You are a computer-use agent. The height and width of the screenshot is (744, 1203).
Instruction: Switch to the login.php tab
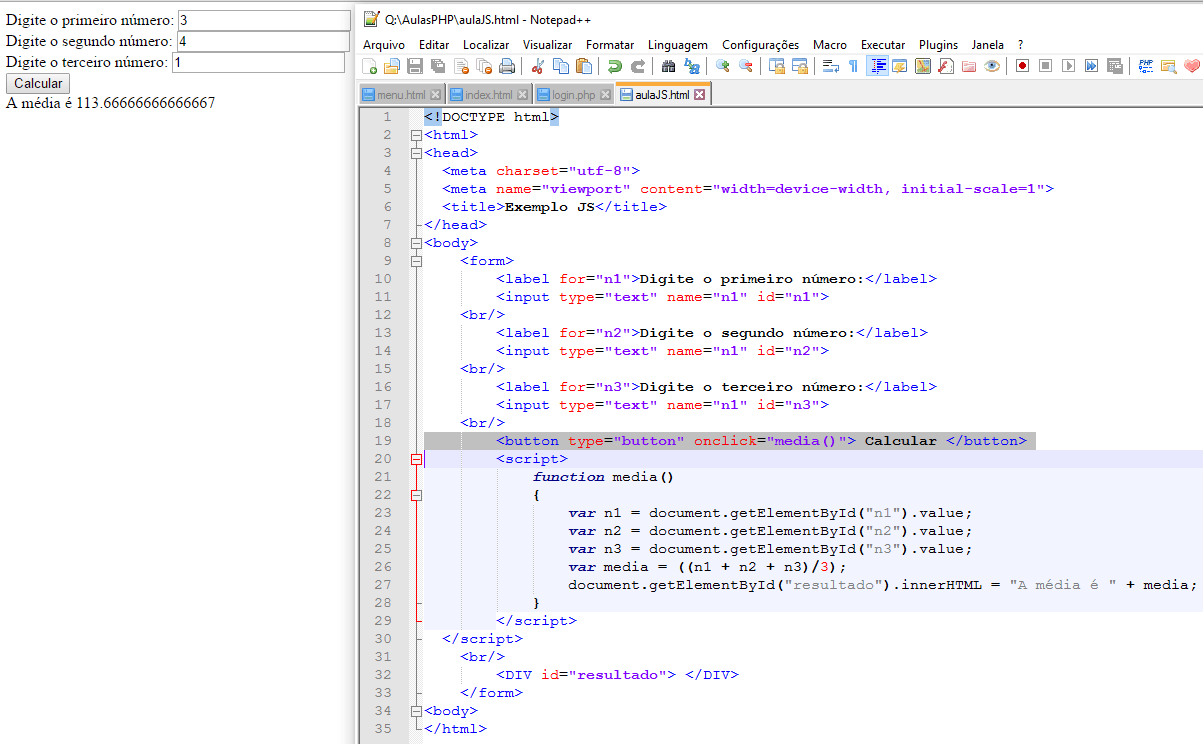coord(573,95)
